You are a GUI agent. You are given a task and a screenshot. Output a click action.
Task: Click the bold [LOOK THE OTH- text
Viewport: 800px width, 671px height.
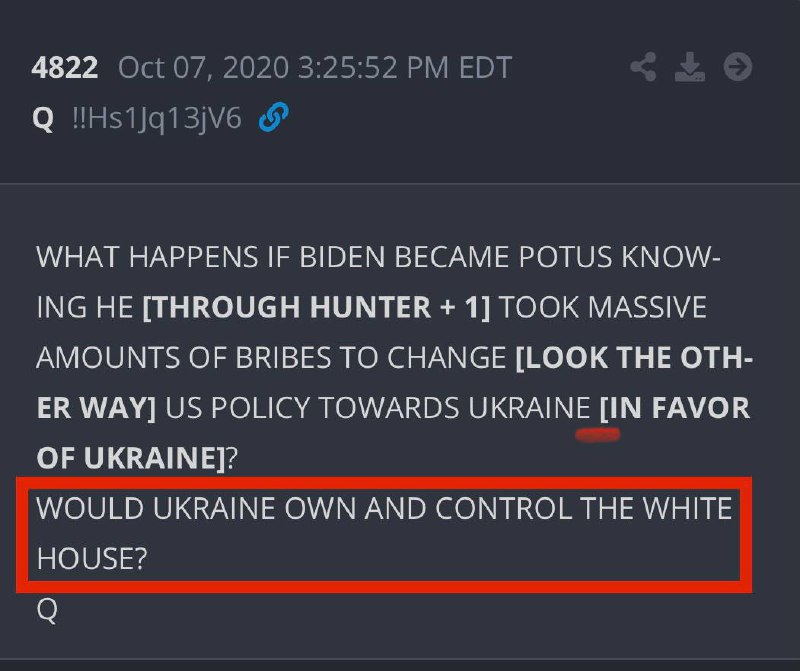634,357
